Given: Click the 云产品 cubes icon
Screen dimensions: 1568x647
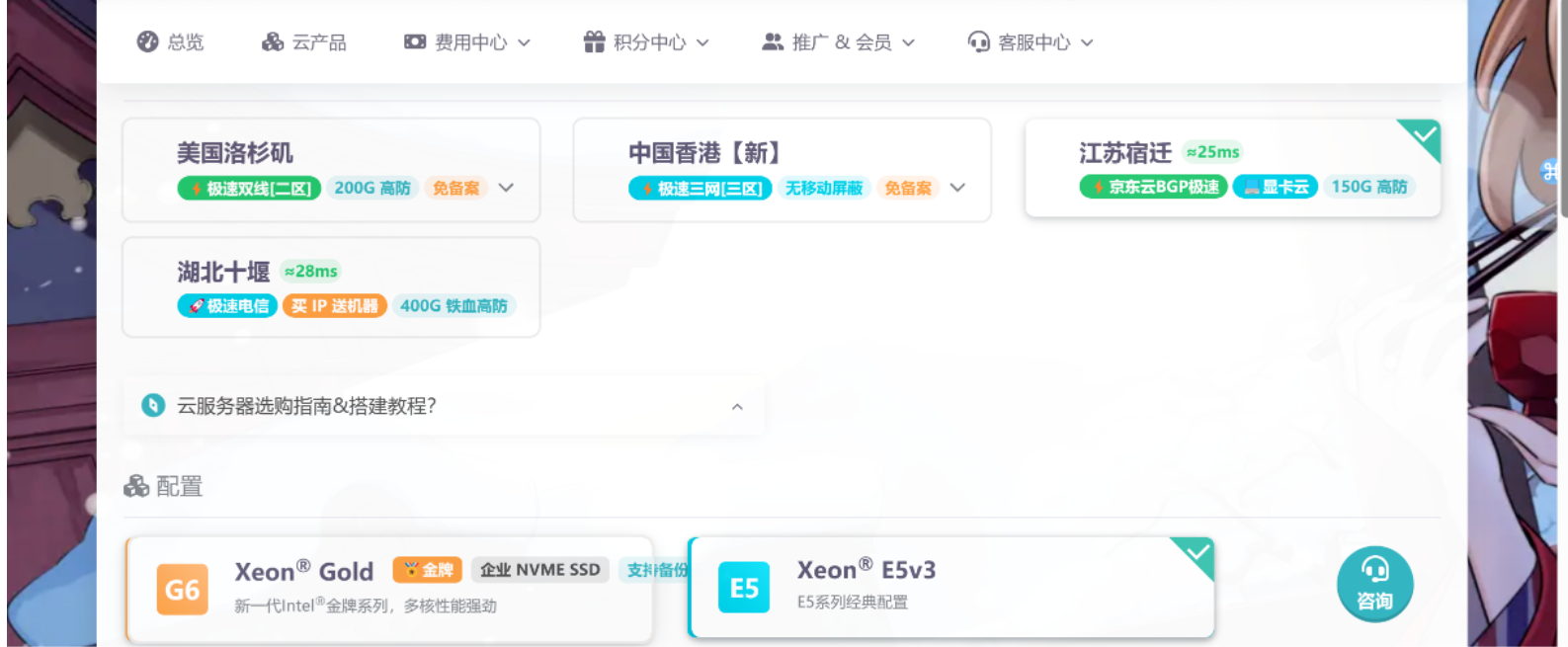Looking at the screenshot, I should pyautogui.click(x=273, y=41).
